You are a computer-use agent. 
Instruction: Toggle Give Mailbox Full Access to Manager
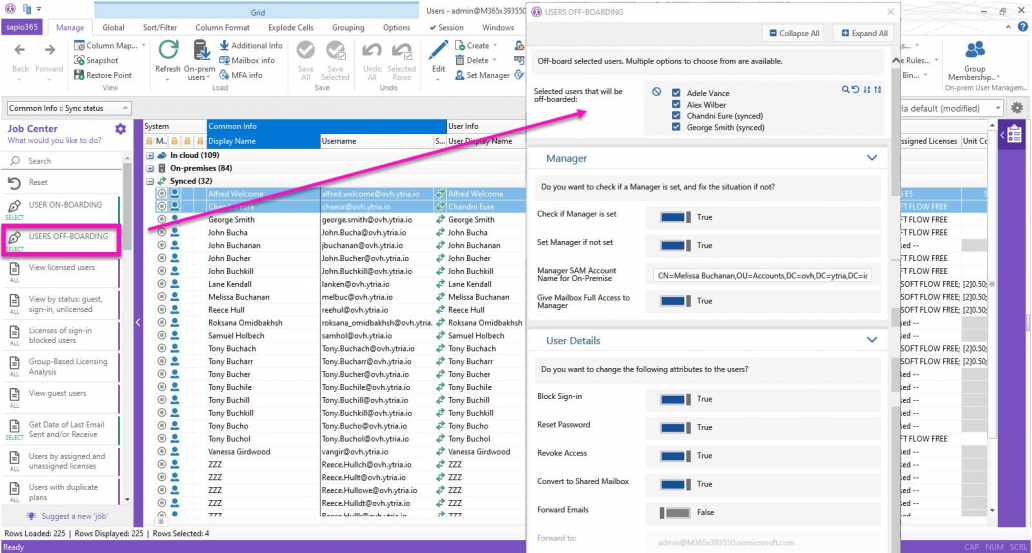tap(676, 301)
